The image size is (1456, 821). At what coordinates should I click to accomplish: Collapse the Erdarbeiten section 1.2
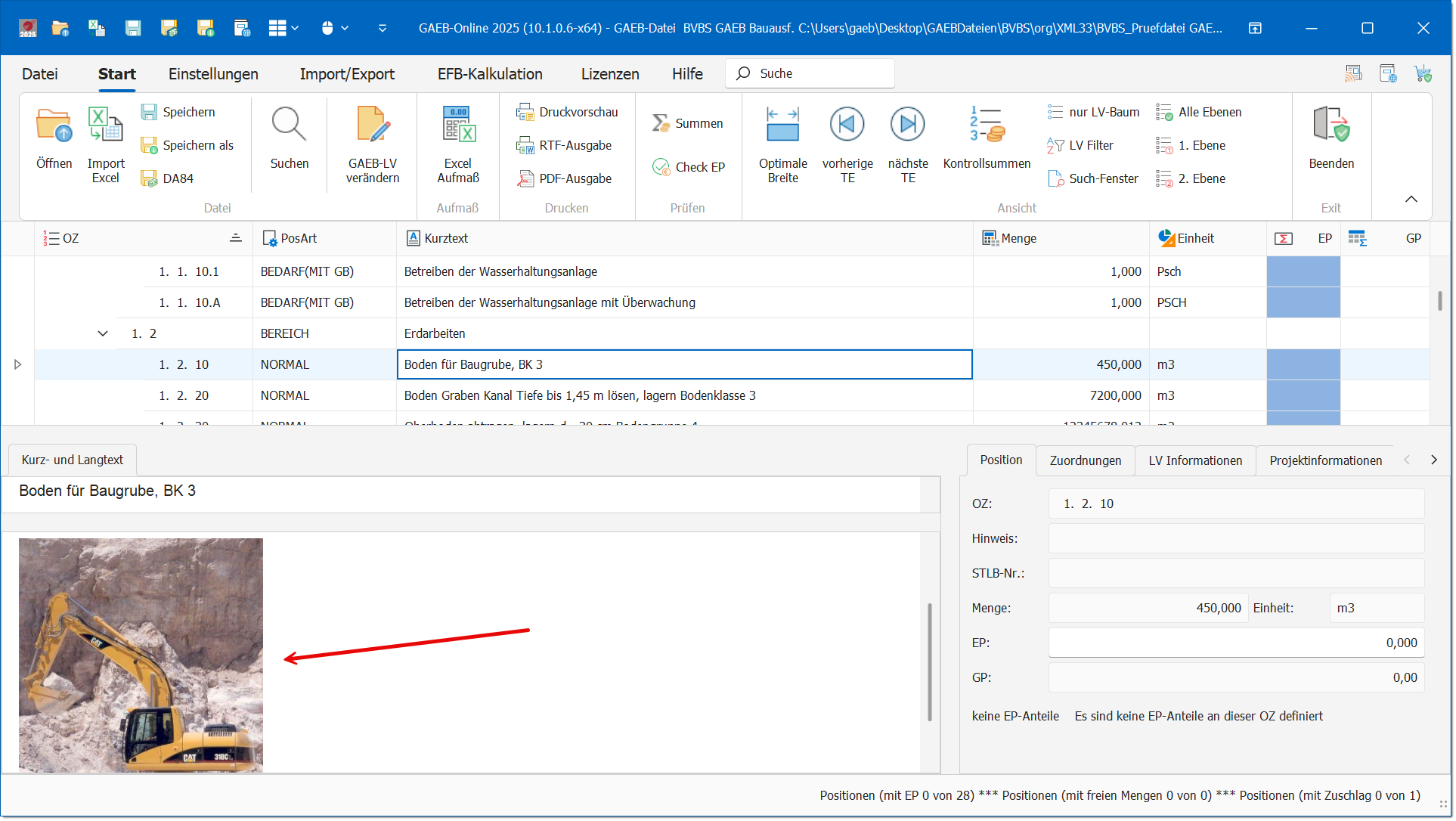click(103, 334)
